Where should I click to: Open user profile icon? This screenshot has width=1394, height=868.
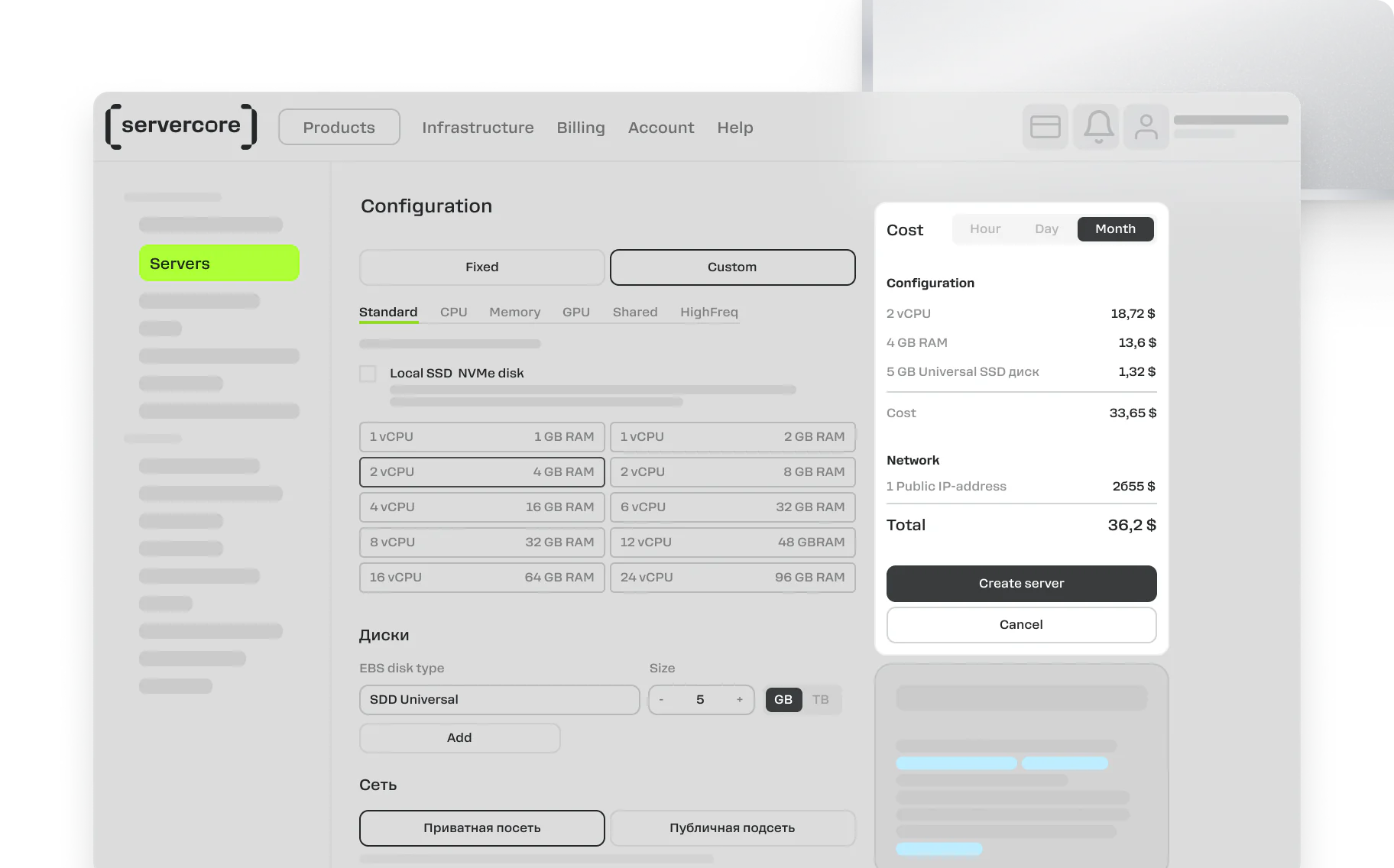[x=1146, y=127]
